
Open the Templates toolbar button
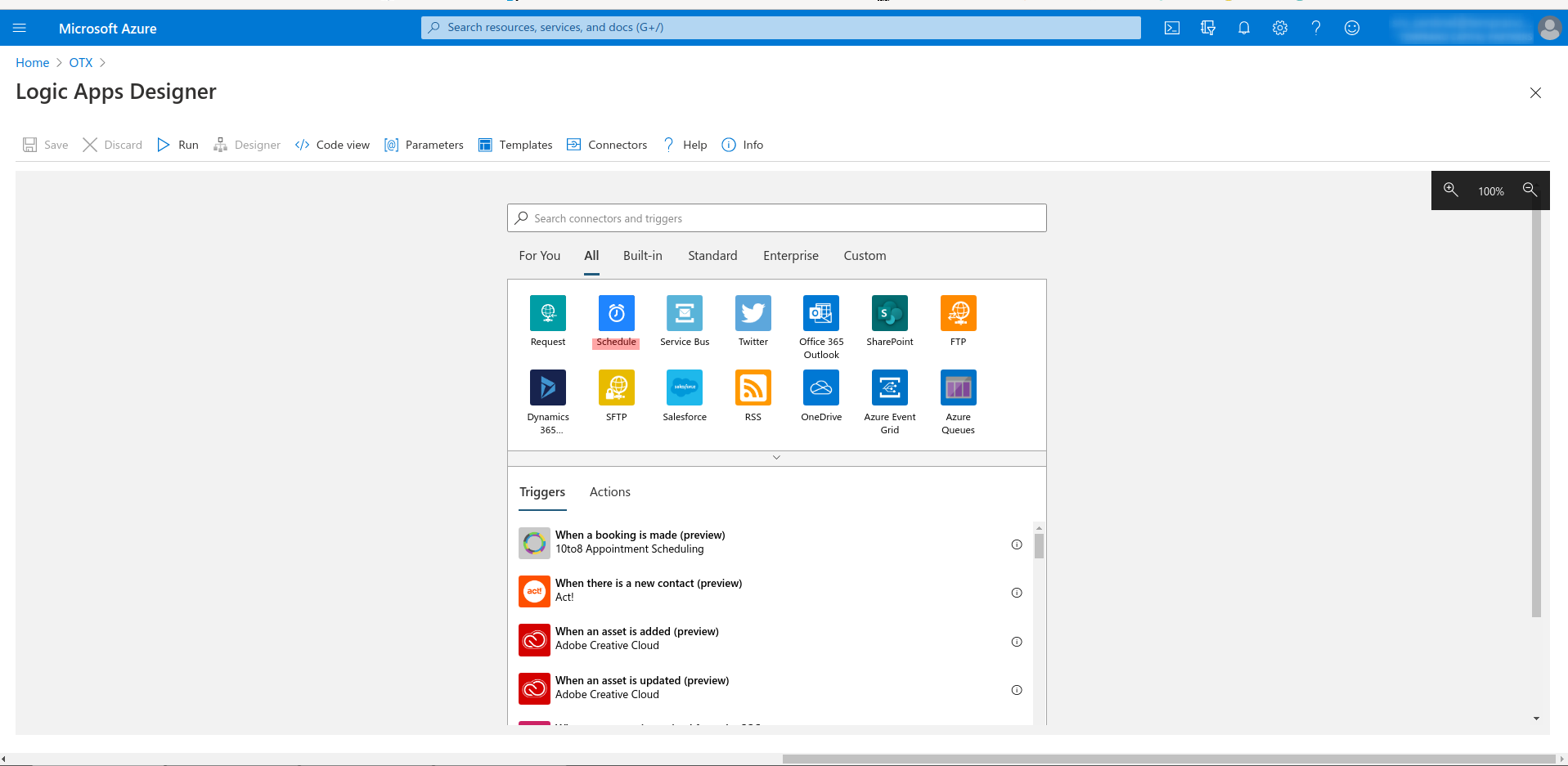pos(515,145)
